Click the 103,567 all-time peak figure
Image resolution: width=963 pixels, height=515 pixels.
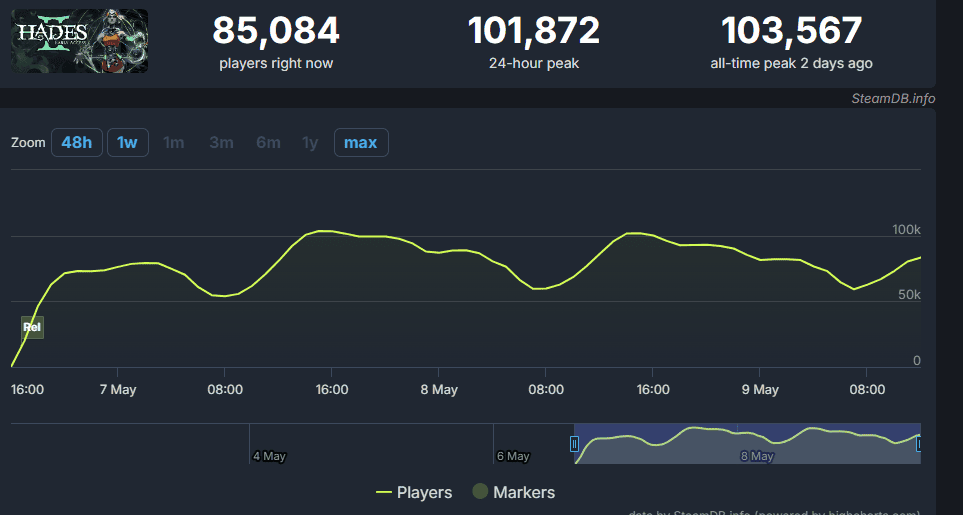[791, 31]
